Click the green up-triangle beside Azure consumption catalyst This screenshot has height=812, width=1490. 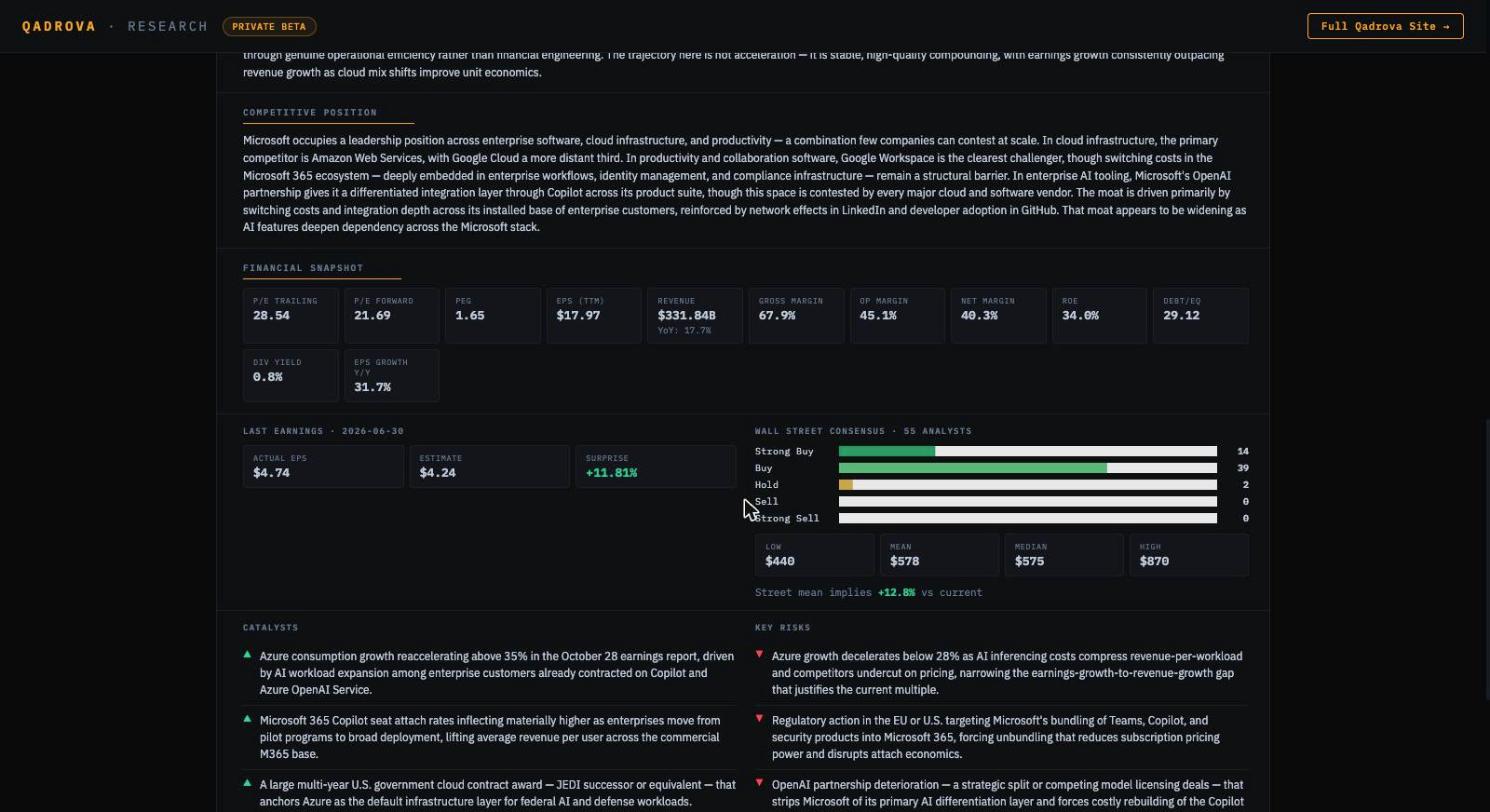coord(247,655)
